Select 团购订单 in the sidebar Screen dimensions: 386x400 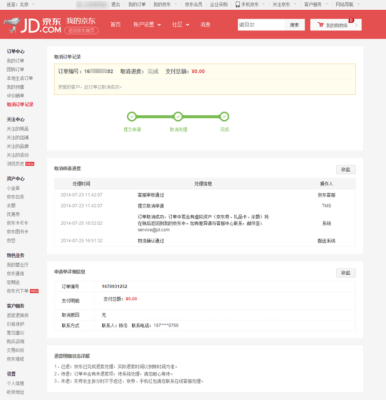pos(15,70)
